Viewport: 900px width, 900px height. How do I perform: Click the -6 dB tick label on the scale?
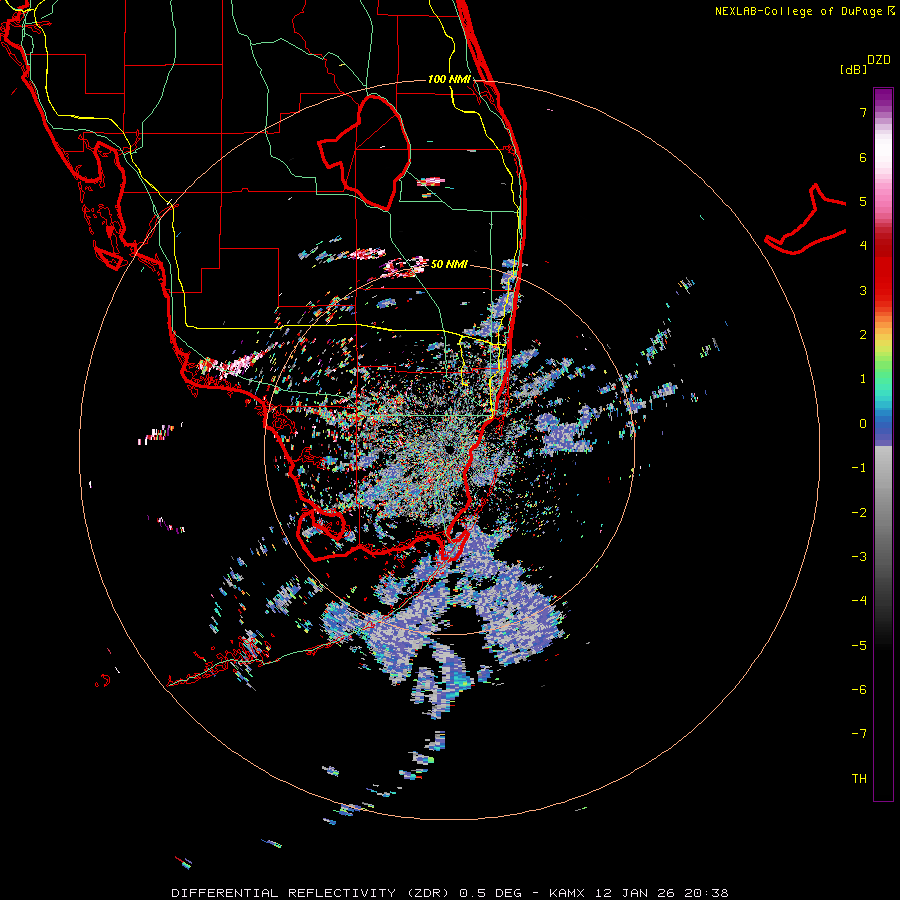(x=859, y=690)
